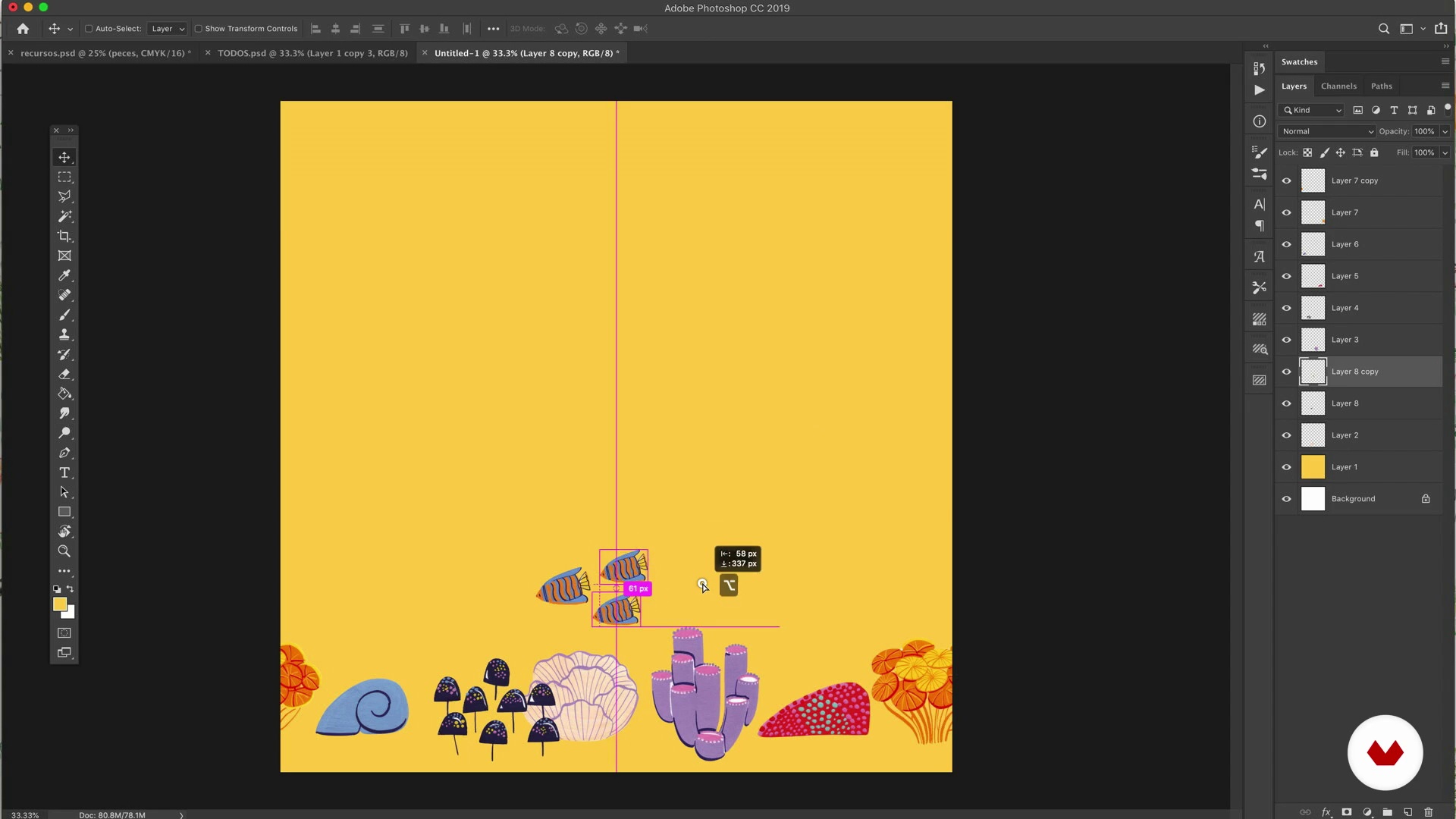Open the Kind layer filter dropdown
Viewport: 1456px width, 819px height.
pyautogui.click(x=1312, y=110)
